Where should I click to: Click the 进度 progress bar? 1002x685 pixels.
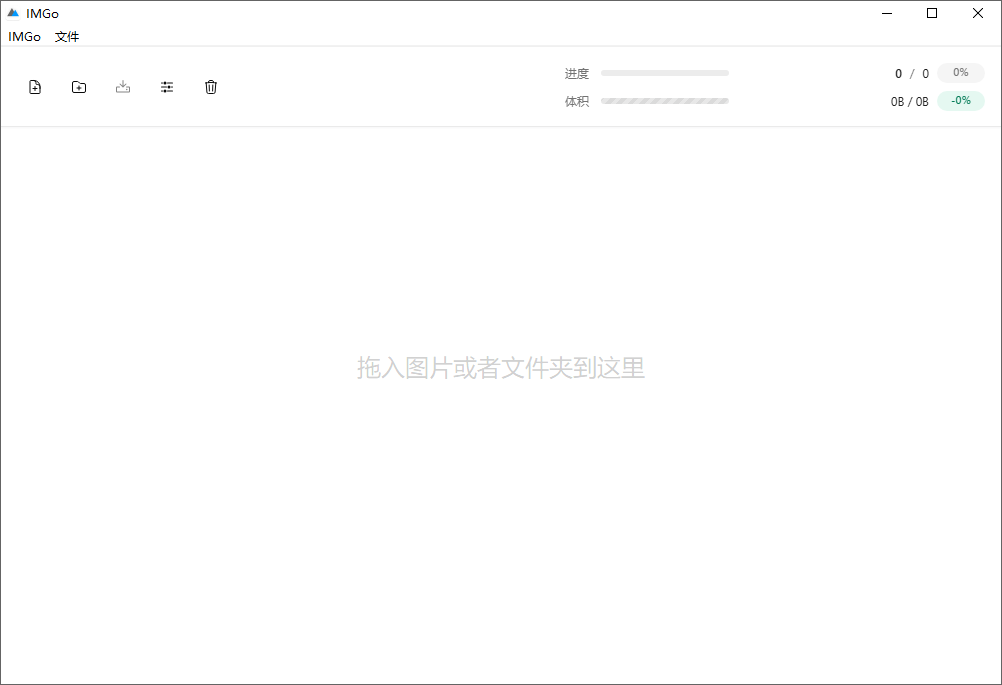tap(665, 73)
